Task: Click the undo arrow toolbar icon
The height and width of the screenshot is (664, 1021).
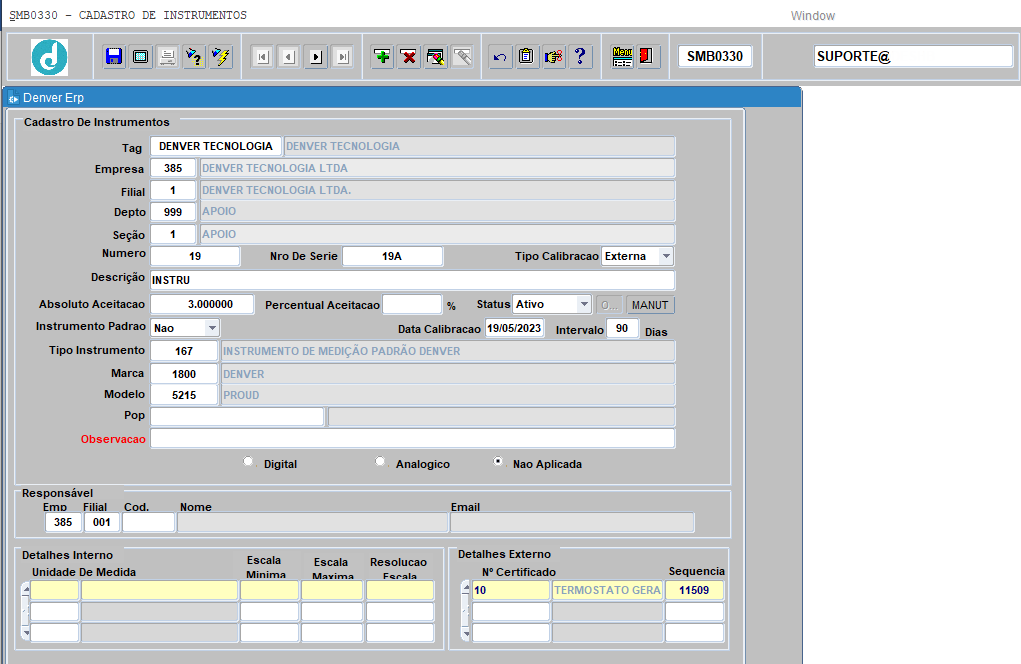Action: coord(500,57)
